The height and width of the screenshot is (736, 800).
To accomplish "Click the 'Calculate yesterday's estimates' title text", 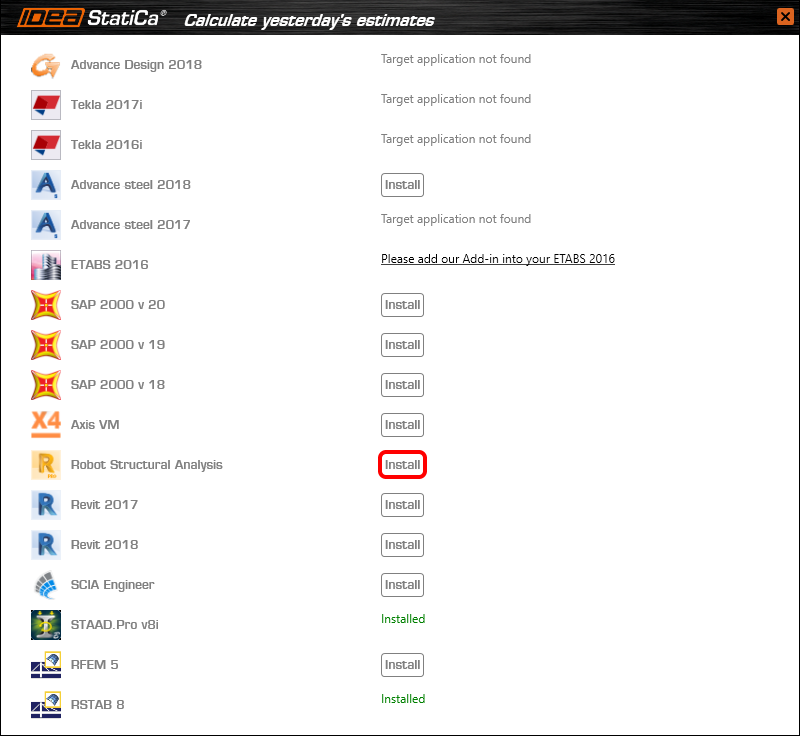I will pyautogui.click(x=309, y=20).
